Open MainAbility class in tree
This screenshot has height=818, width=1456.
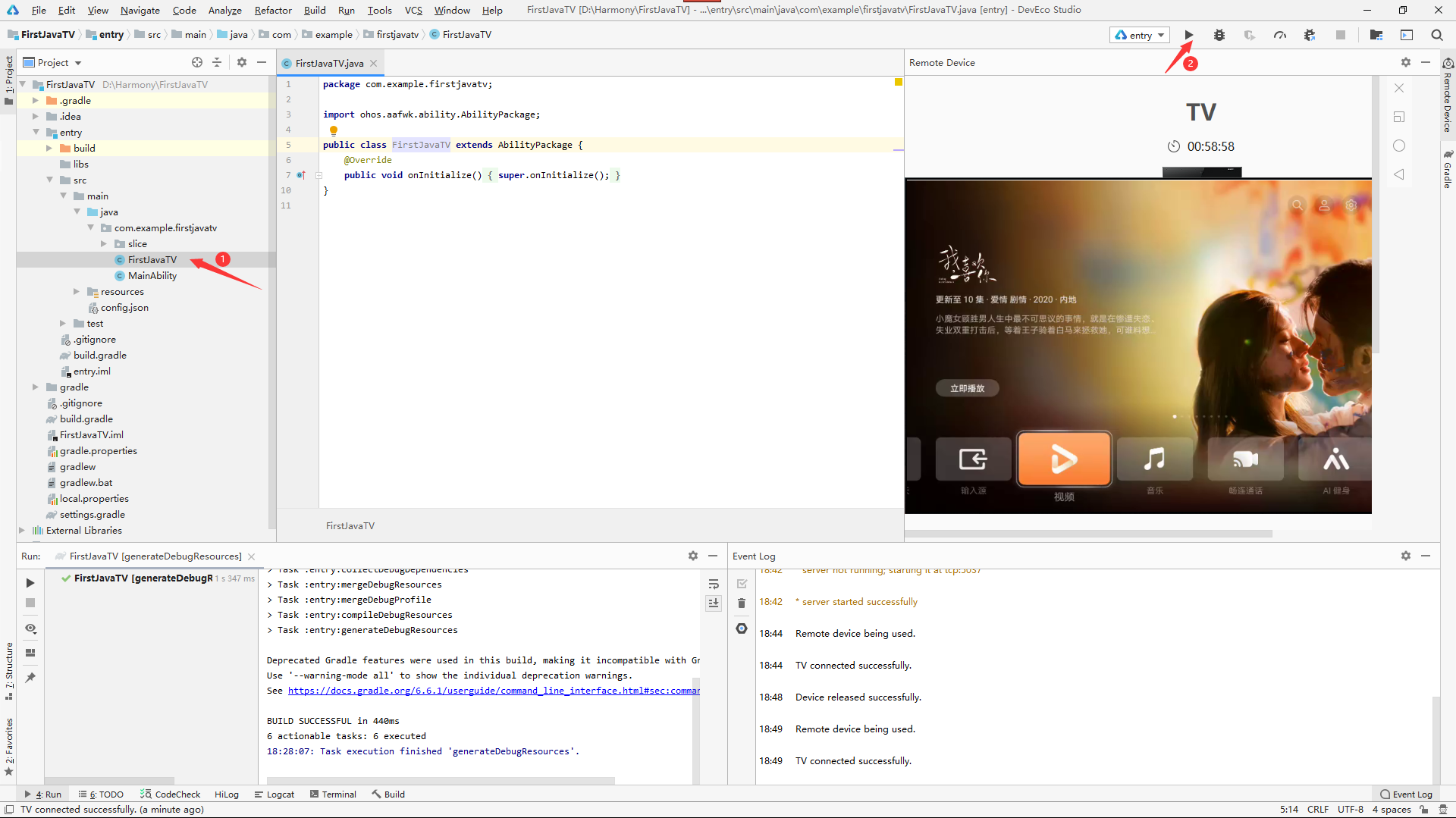pos(152,275)
